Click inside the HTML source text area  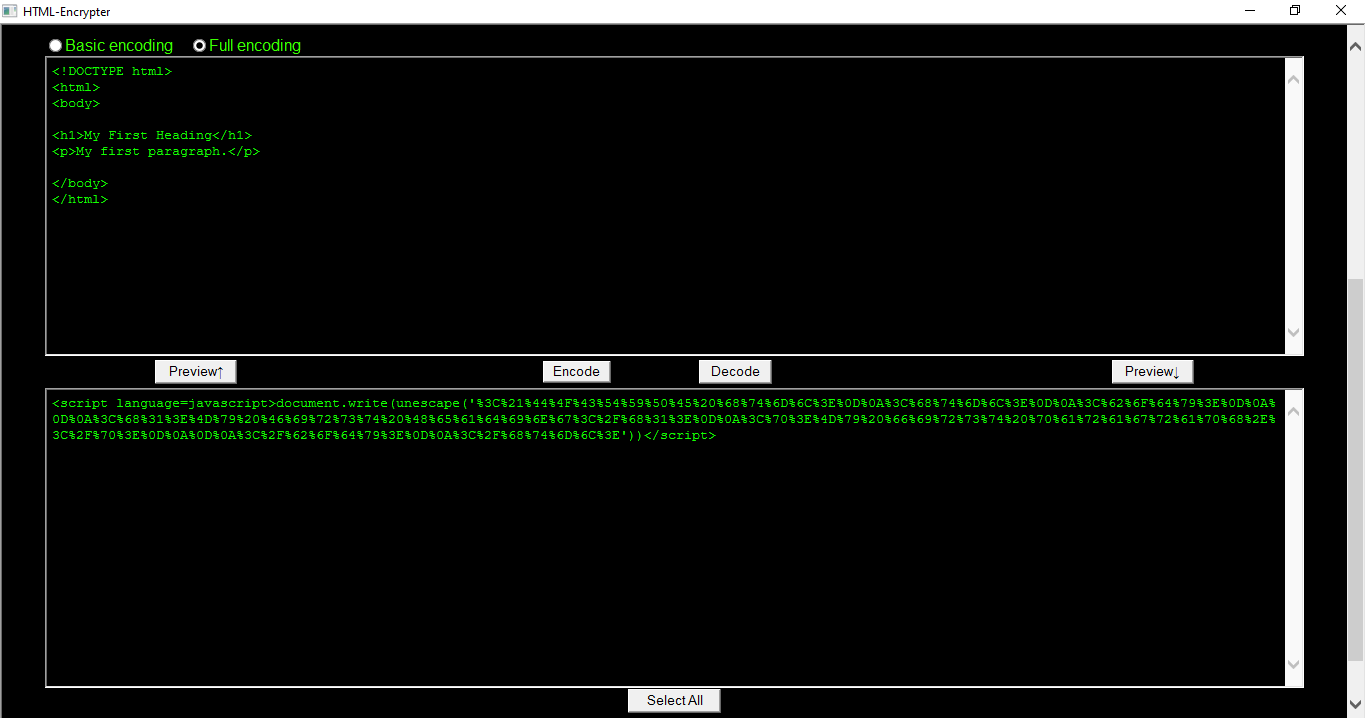665,206
